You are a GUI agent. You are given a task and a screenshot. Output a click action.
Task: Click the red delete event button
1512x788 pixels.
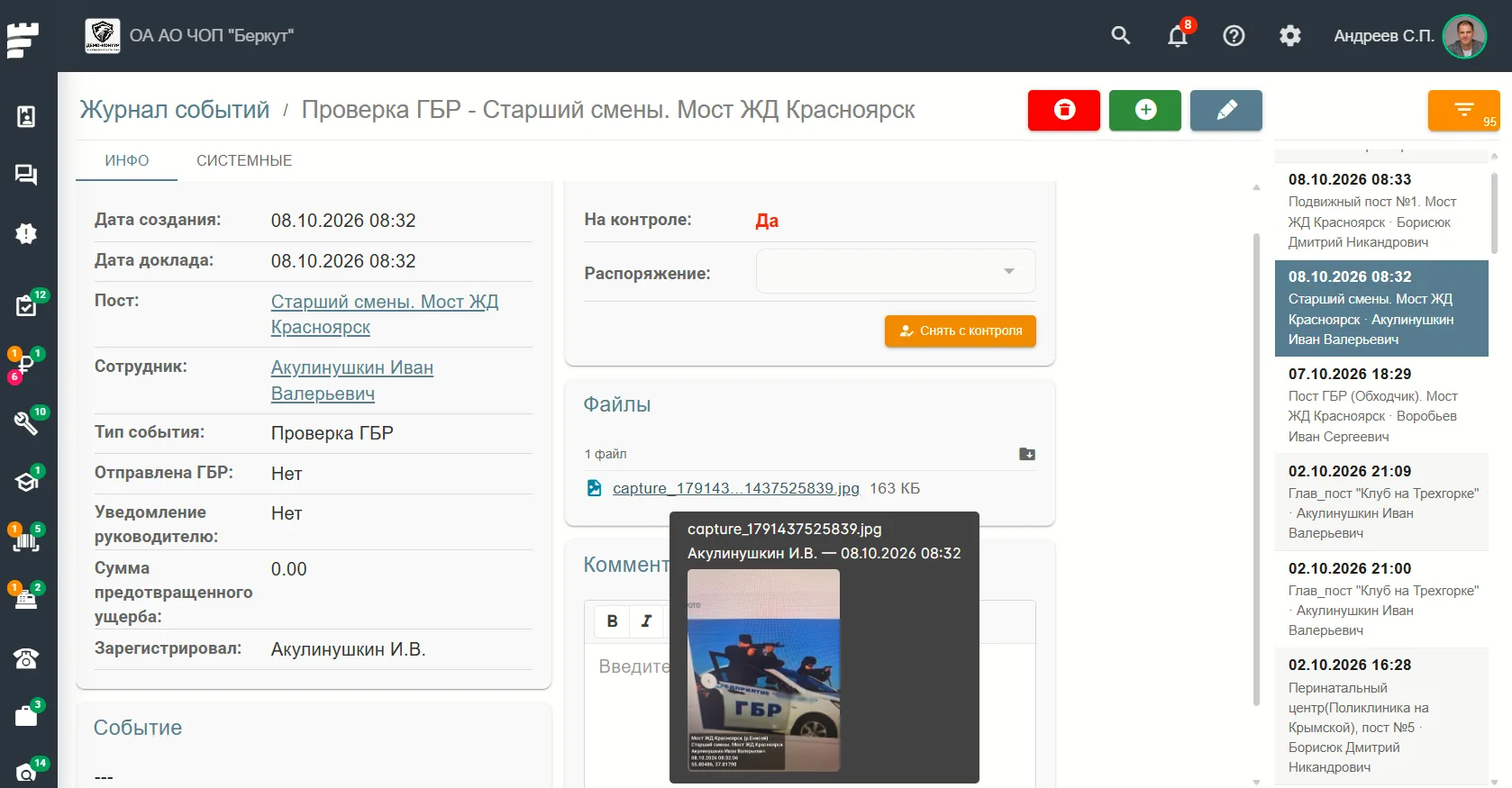point(1064,110)
